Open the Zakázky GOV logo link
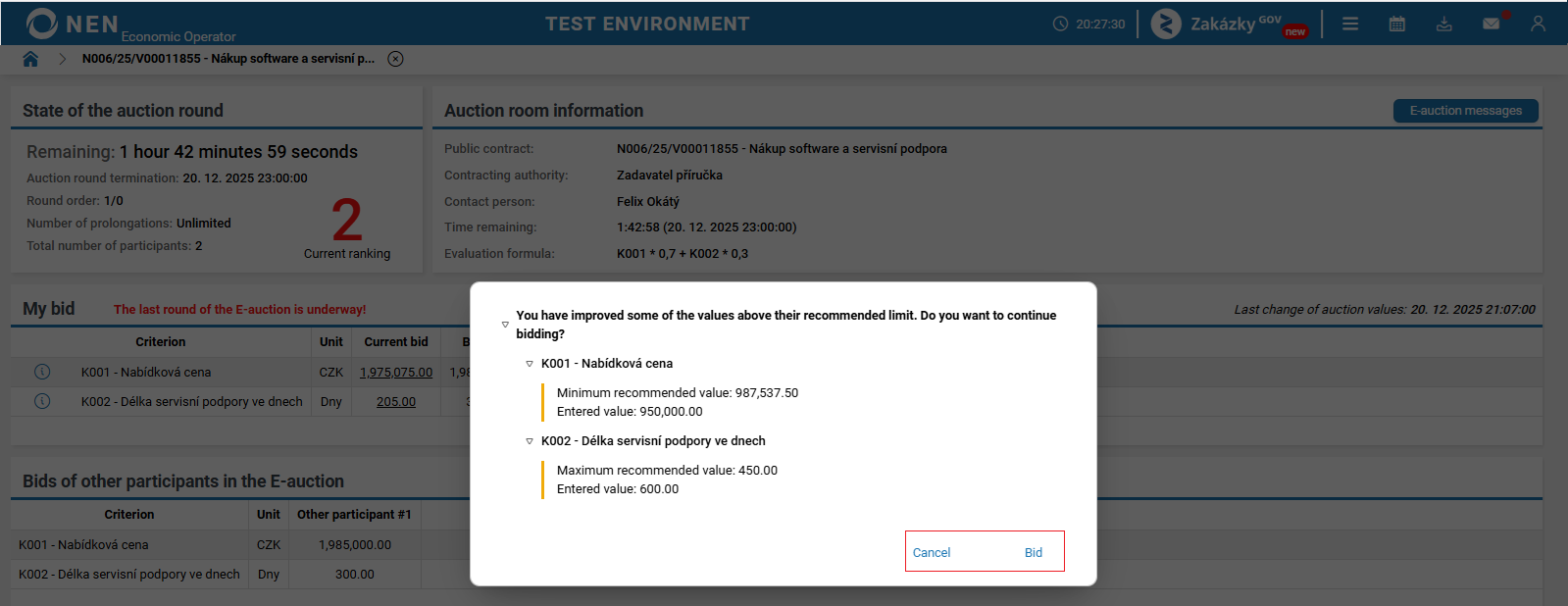The image size is (1568, 606). (x=1230, y=24)
